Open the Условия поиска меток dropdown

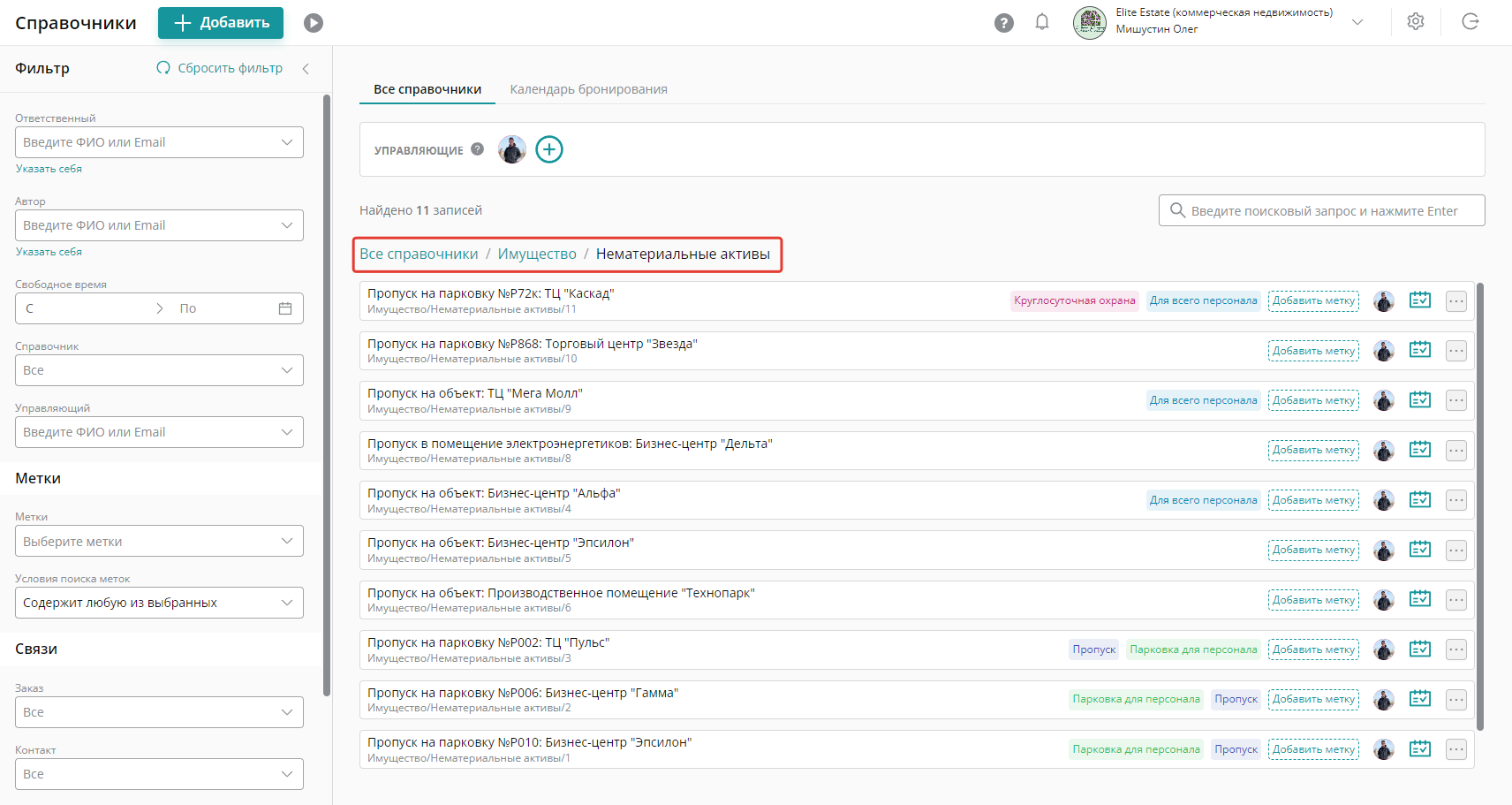click(x=159, y=603)
